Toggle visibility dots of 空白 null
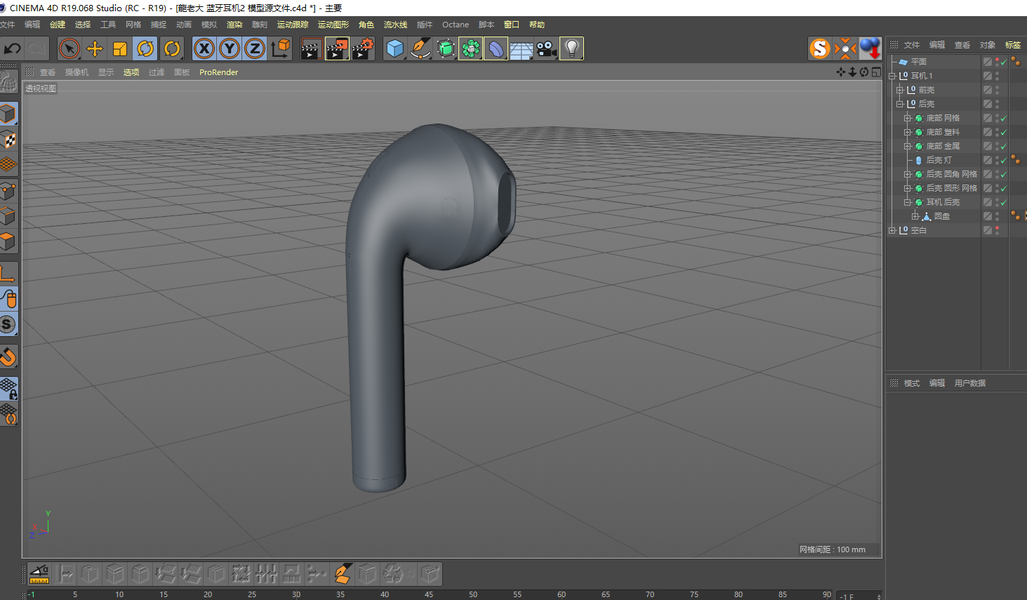Image resolution: width=1027 pixels, height=600 pixels. 997,231
